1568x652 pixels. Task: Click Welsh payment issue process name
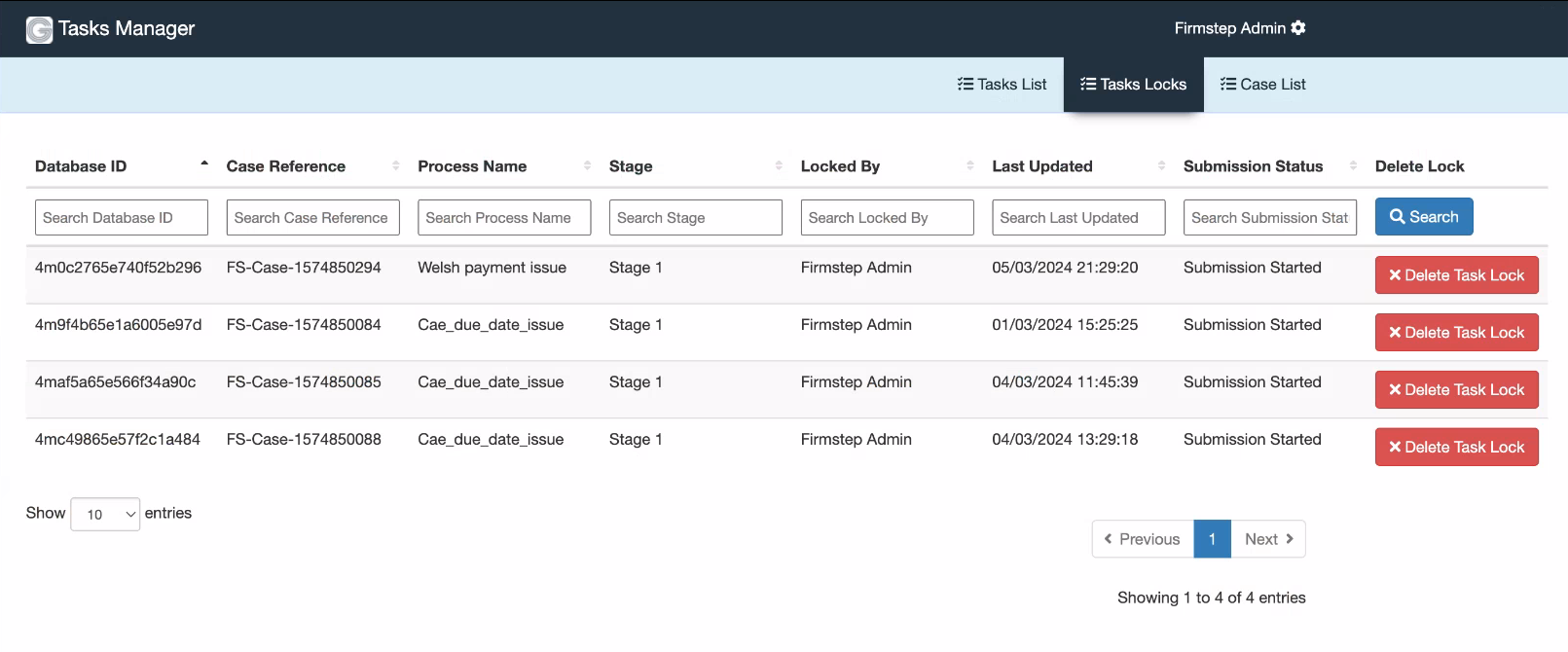pos(492,268)
